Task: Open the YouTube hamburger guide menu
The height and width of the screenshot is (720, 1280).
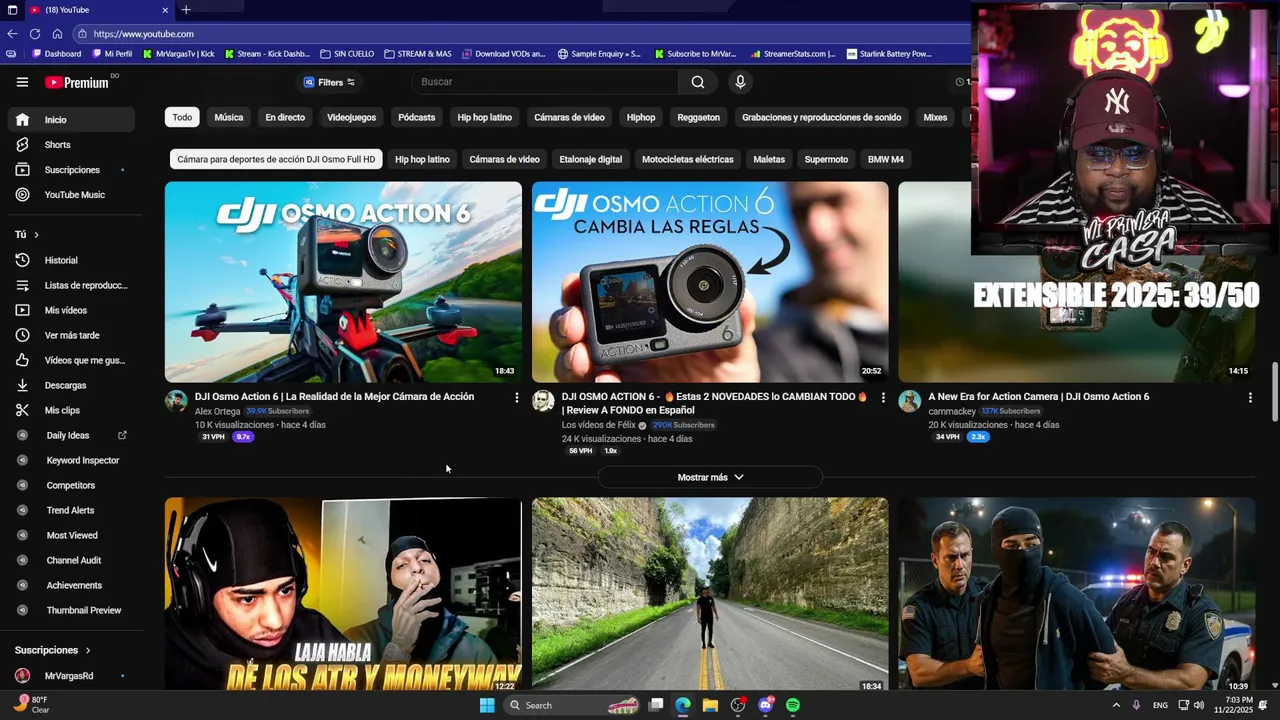Action: pos(22,82)
